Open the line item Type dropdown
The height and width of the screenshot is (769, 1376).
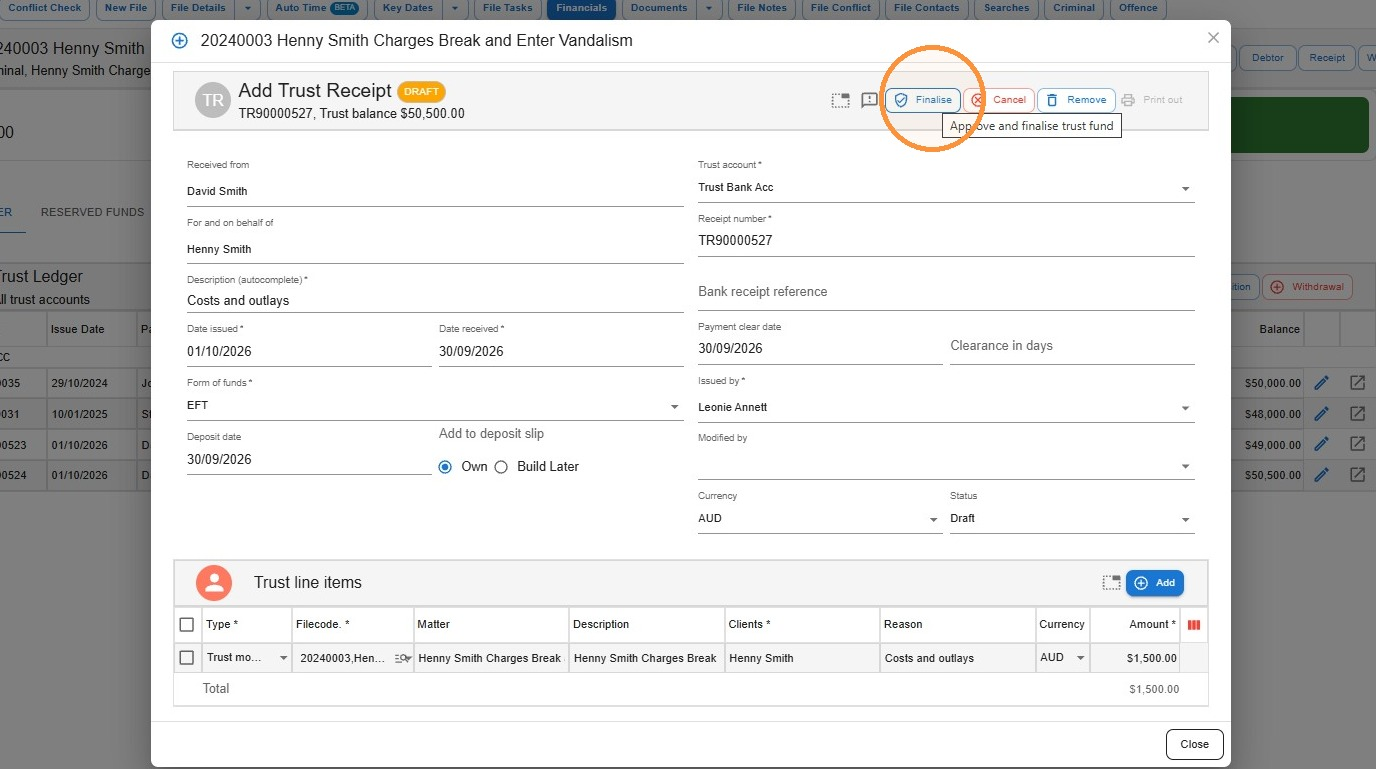(283, 658)
